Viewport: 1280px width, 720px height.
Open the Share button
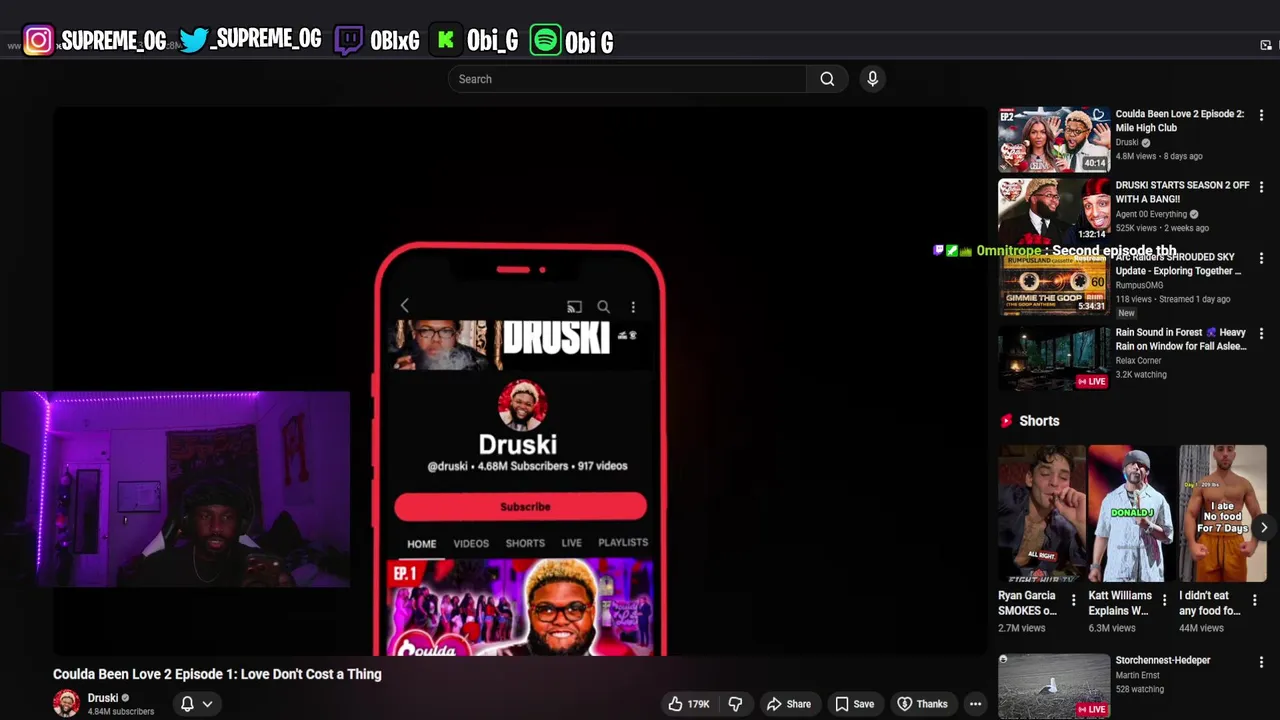pos(788,704)
